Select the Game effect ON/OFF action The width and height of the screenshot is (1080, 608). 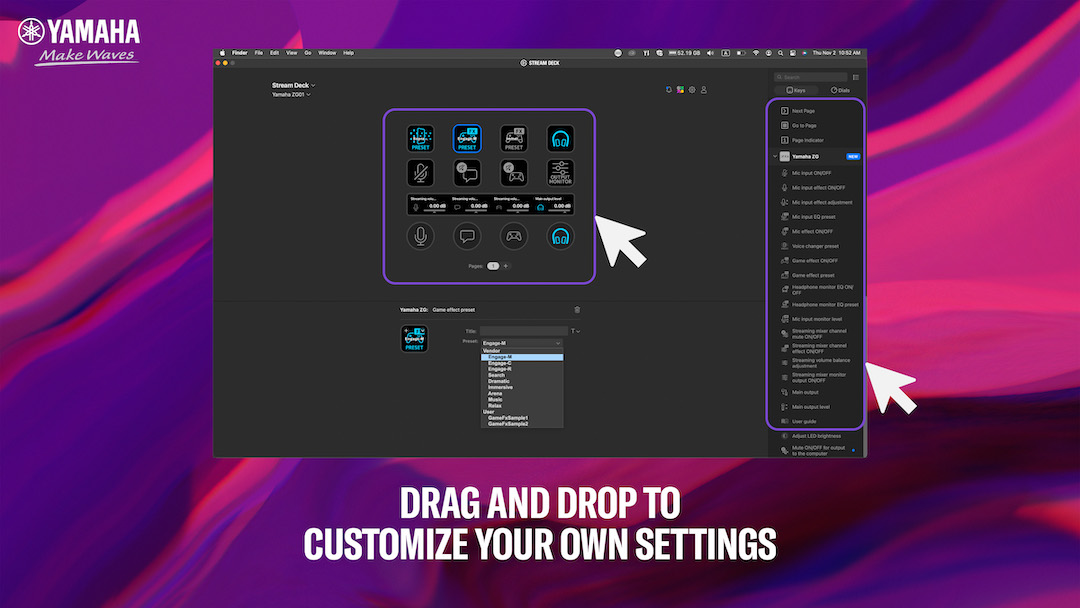pos(815,260)
